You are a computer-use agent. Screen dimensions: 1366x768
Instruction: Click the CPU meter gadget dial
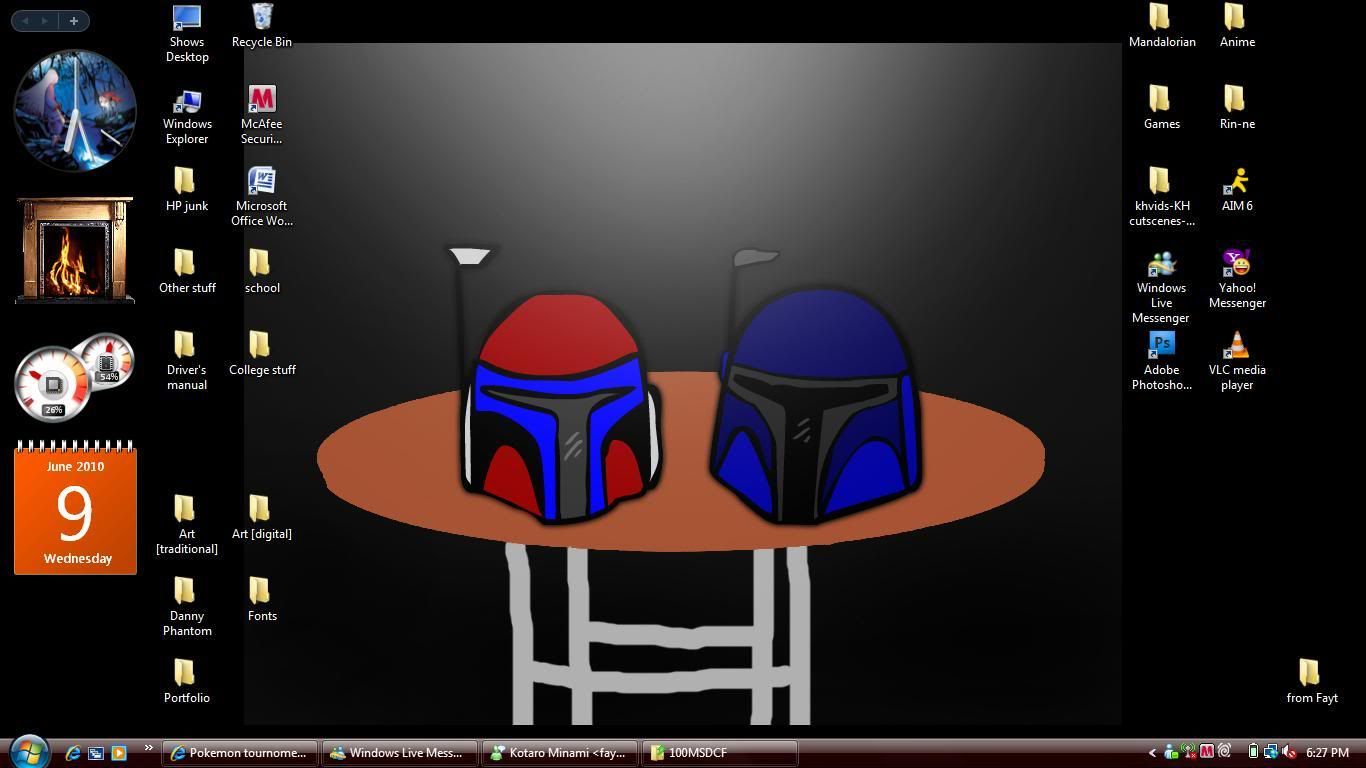coord(53,384)
